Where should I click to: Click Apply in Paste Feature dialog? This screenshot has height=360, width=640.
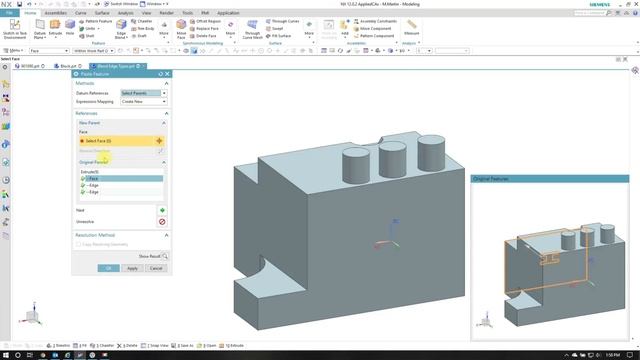click(132, 268)
